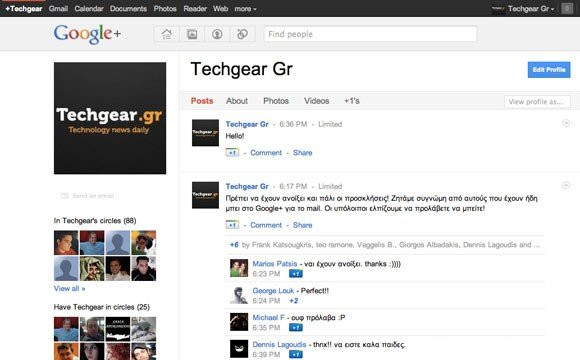Open notifications box in top bar

coord(567,9)
